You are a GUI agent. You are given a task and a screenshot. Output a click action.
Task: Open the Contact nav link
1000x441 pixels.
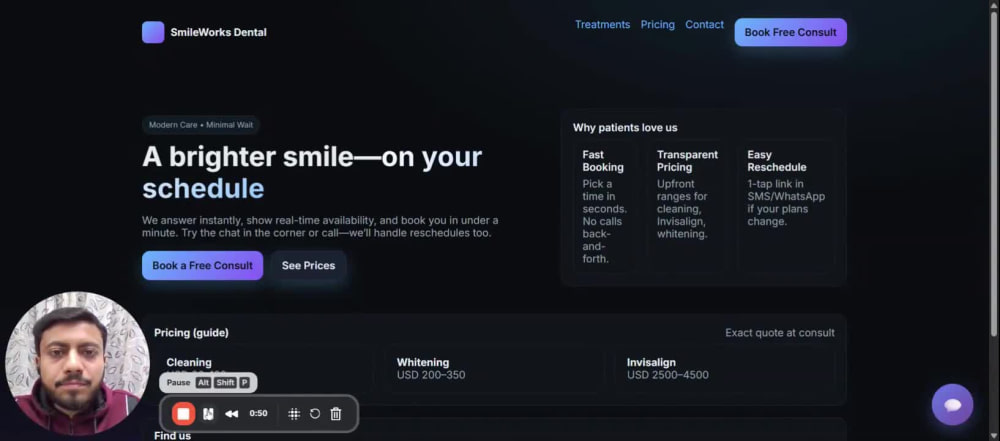[704, 25]
